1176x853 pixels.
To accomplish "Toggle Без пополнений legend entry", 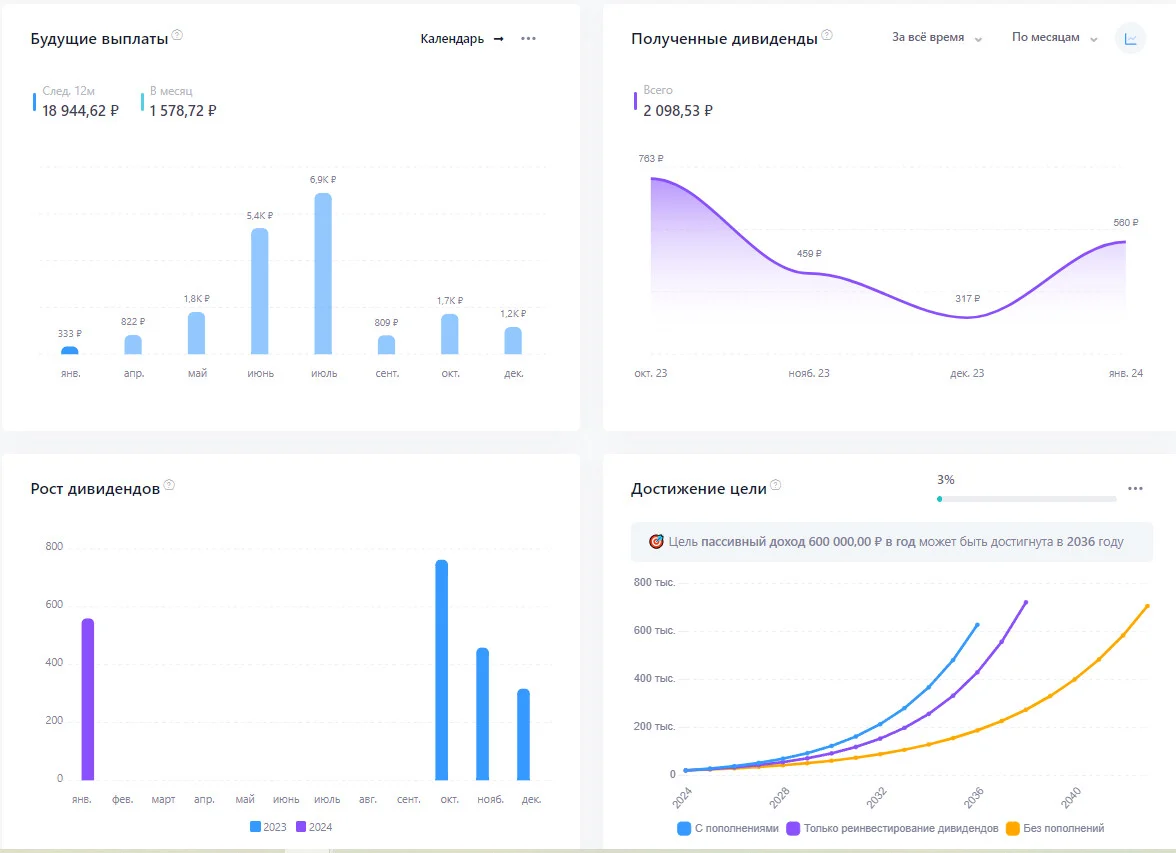I will (x=1054, y=828).
